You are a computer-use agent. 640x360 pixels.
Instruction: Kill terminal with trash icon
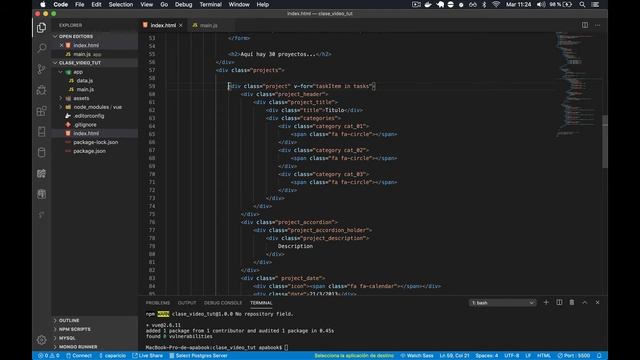pyautogui.click(x=572, y=302)
